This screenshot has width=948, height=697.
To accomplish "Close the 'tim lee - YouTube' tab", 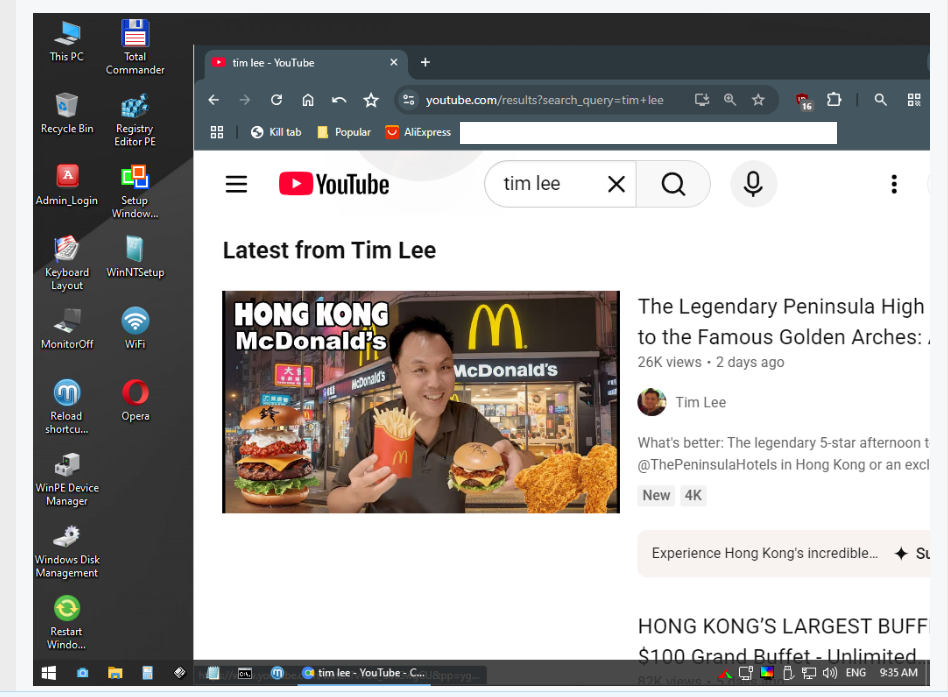I will (394, 62).
